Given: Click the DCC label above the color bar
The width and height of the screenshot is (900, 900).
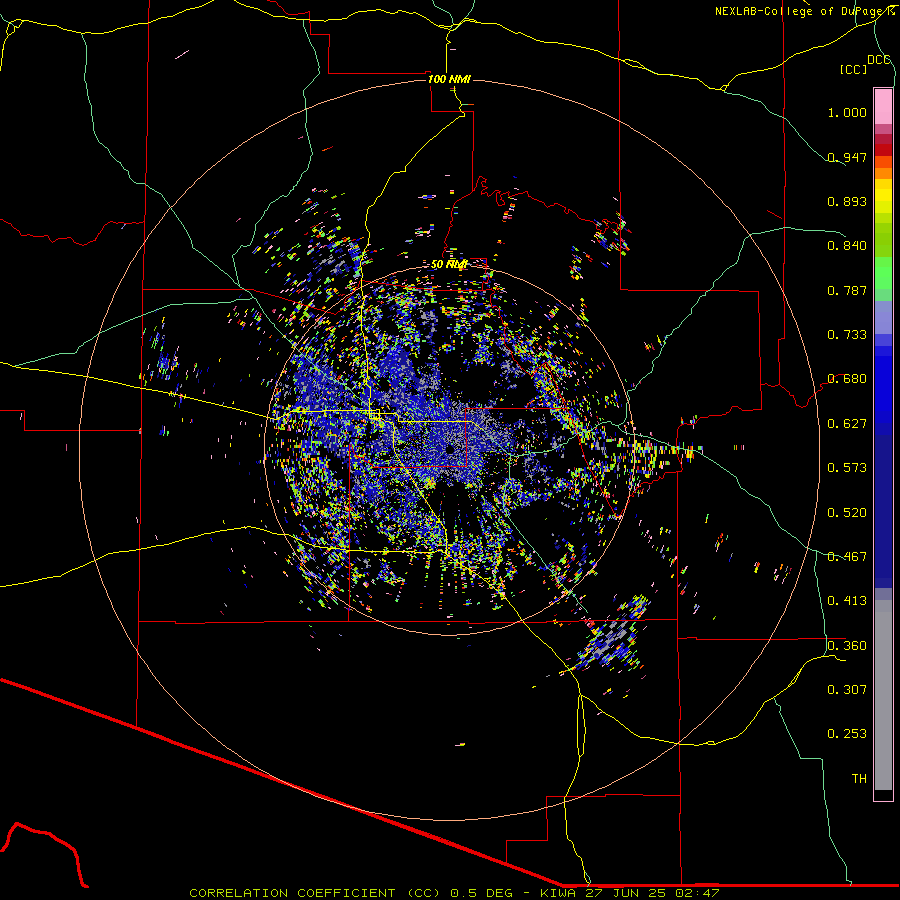Looking at the screenshot, I should pos(878,60).
